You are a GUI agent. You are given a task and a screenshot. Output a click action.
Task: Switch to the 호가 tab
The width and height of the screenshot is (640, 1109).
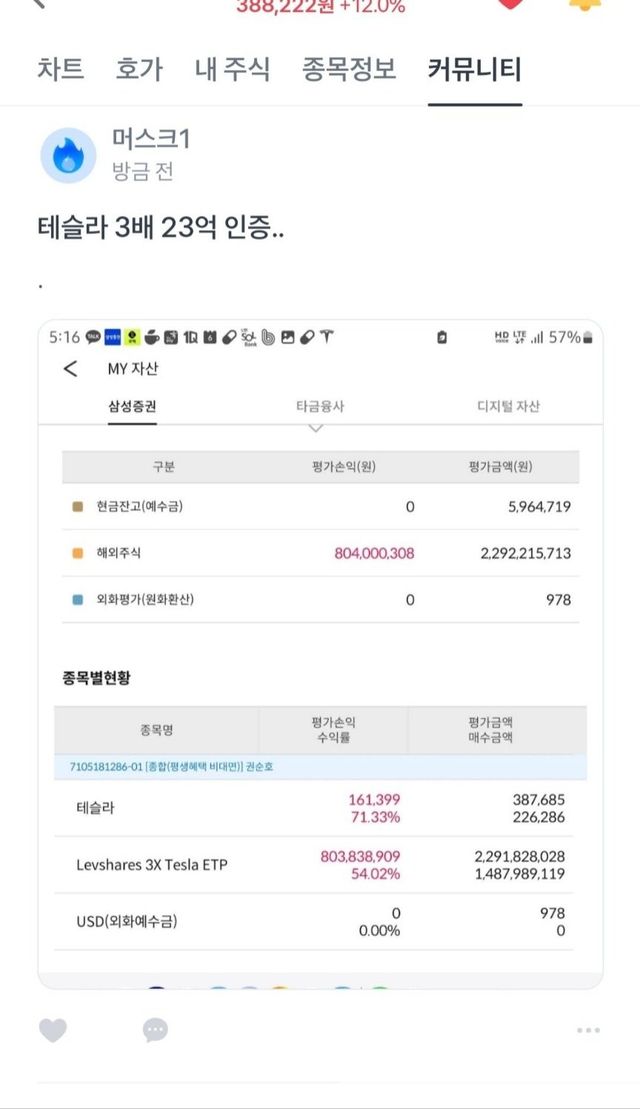coord(139,70)
